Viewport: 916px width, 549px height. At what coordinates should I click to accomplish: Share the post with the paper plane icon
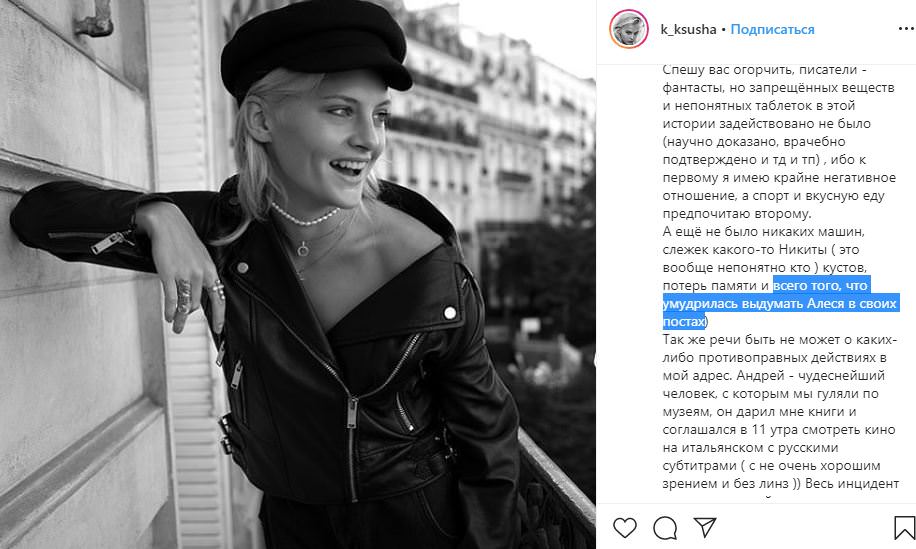705,527
